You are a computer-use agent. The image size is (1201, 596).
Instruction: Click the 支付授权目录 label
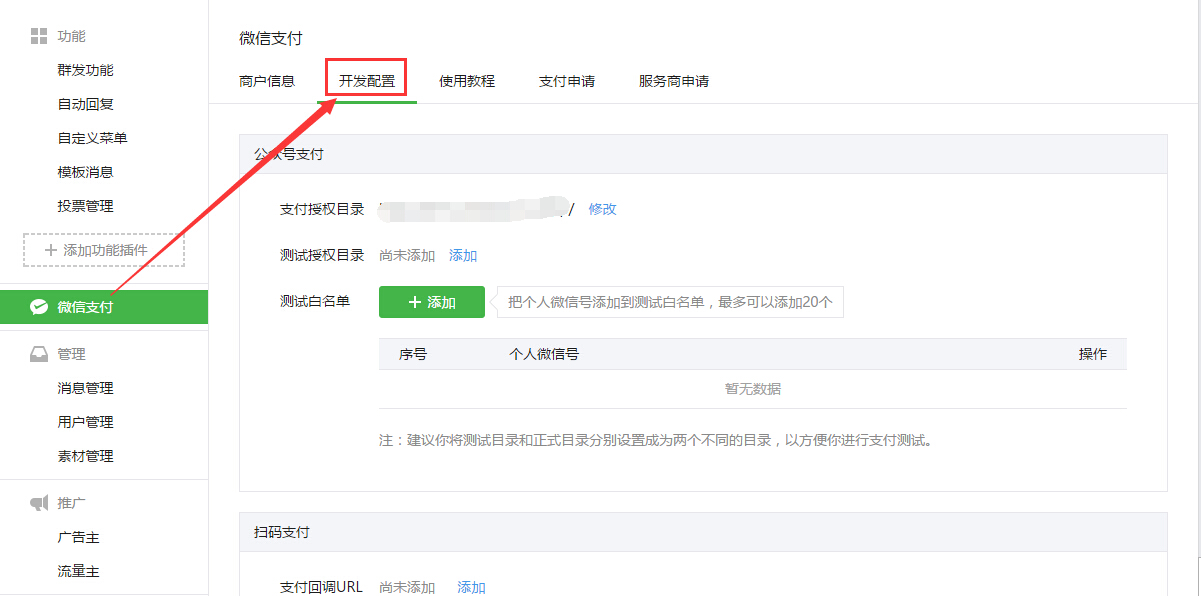(322, 209)
